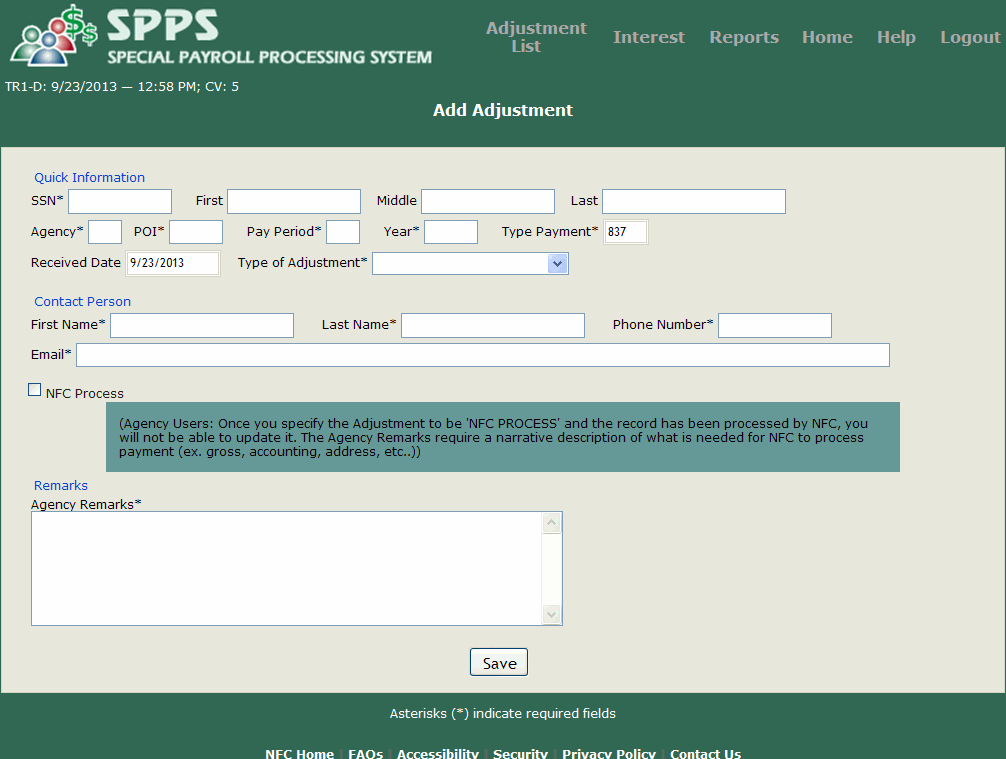
Task: Click the Middle name input field
Action: click(488, 201)
